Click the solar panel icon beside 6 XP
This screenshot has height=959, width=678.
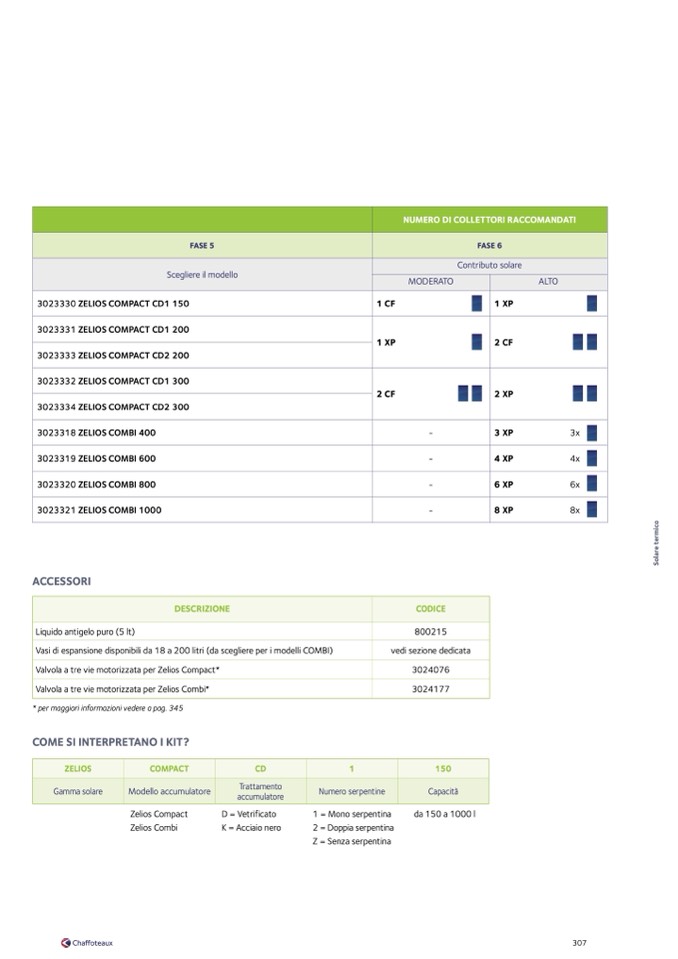[591, 484]
